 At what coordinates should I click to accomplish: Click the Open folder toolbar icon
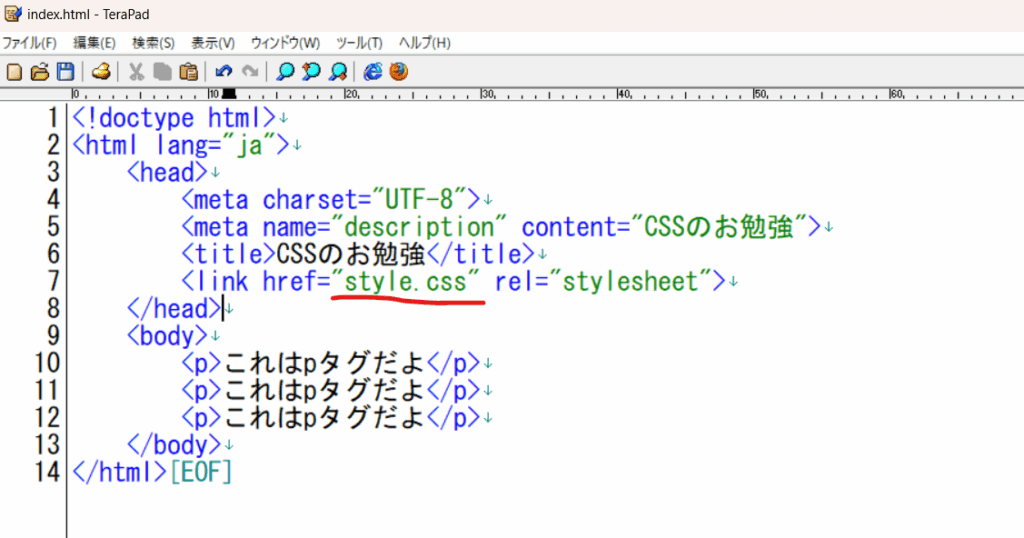(39, 72)
